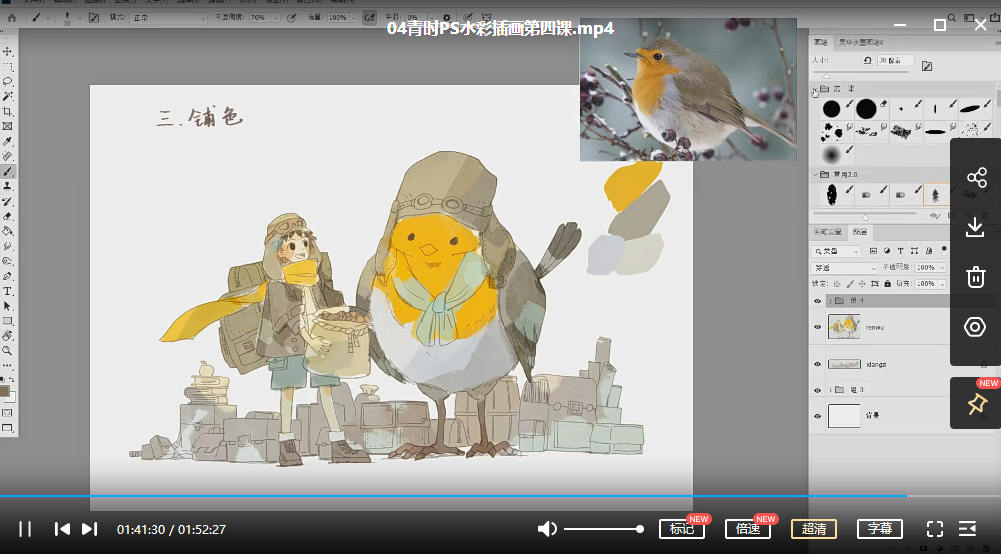The height and width of the screenshot is (554, 1001).
Task: Pin the player window on top
Action: [976, 404]
